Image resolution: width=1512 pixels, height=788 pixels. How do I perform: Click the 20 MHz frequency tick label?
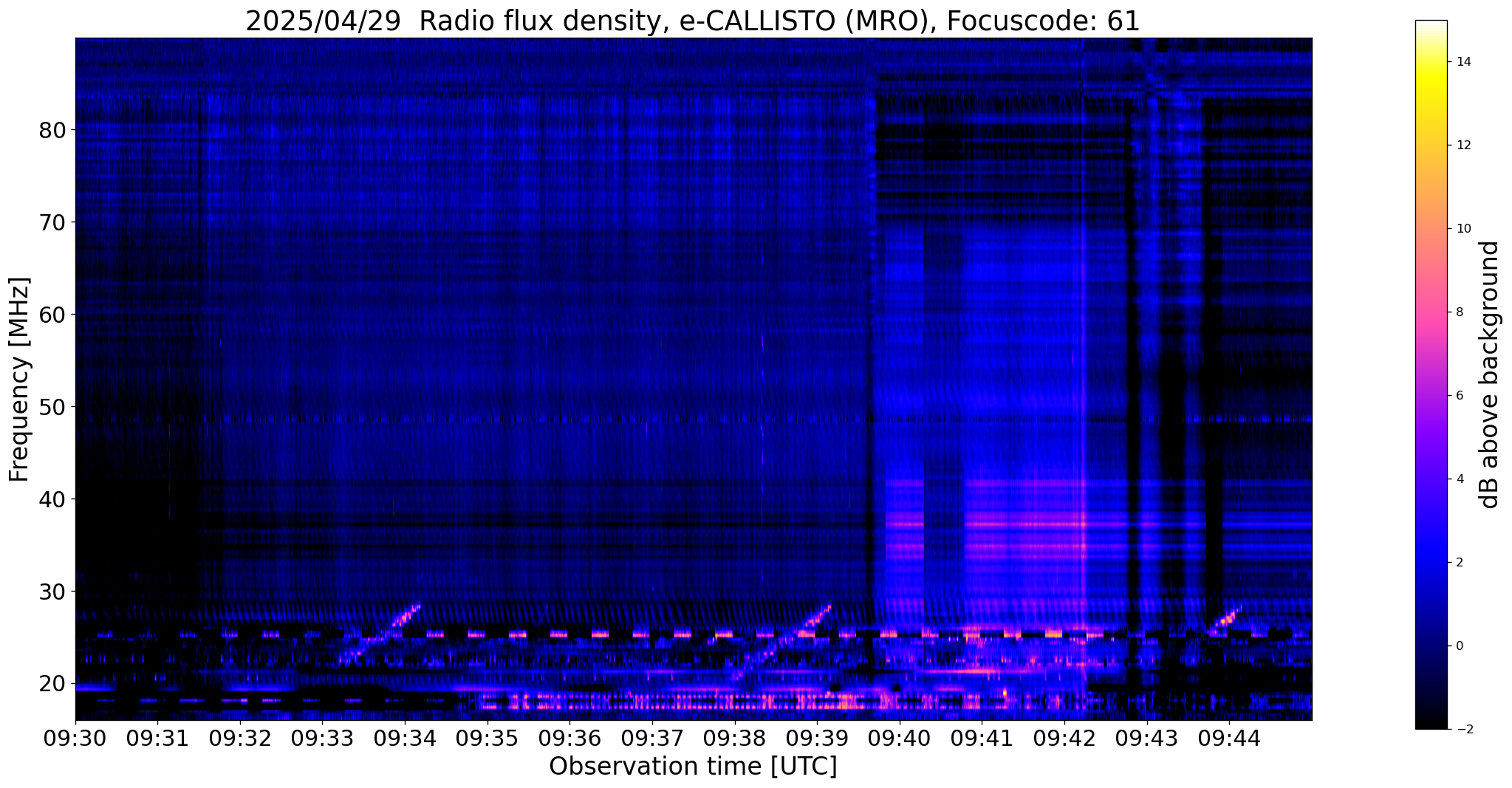[52, 684]
